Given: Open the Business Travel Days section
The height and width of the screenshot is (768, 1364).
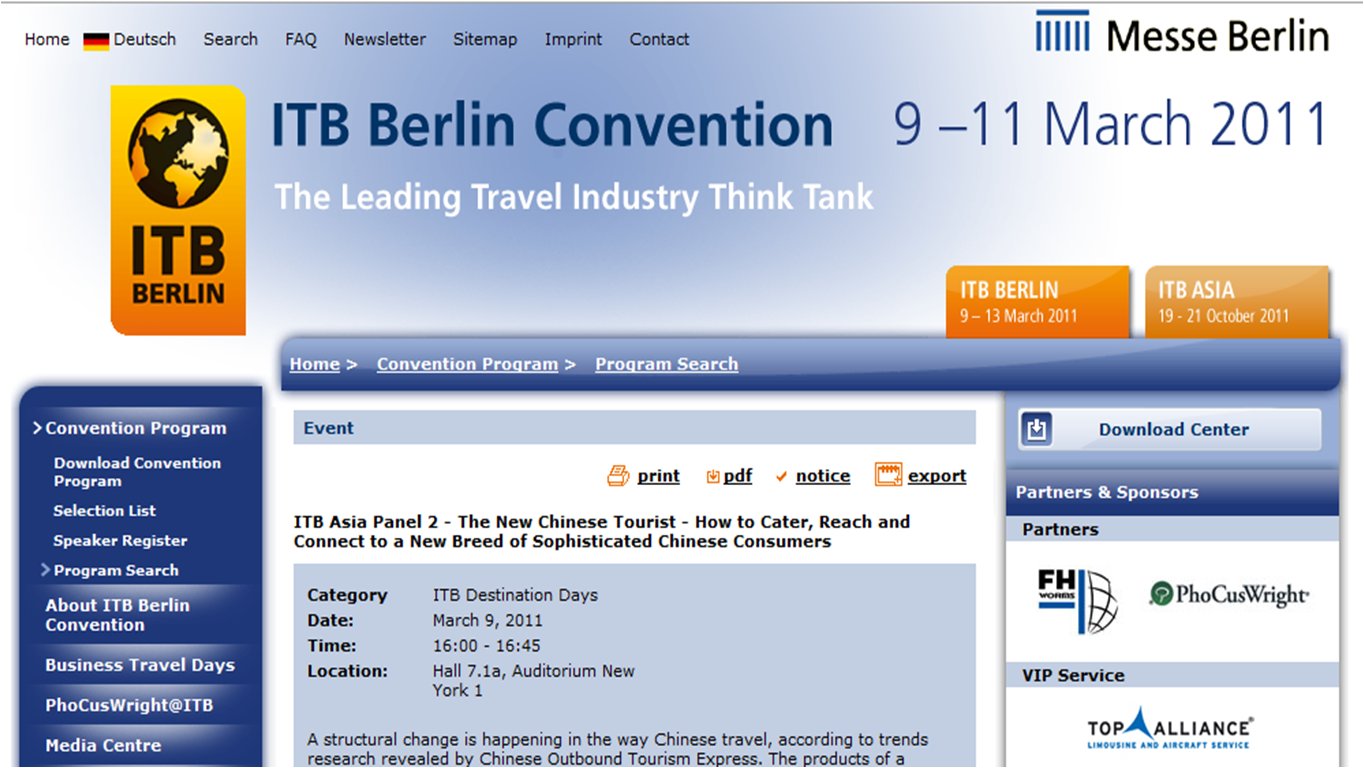Looking at the screenshot, I should (x=140, y=665).
